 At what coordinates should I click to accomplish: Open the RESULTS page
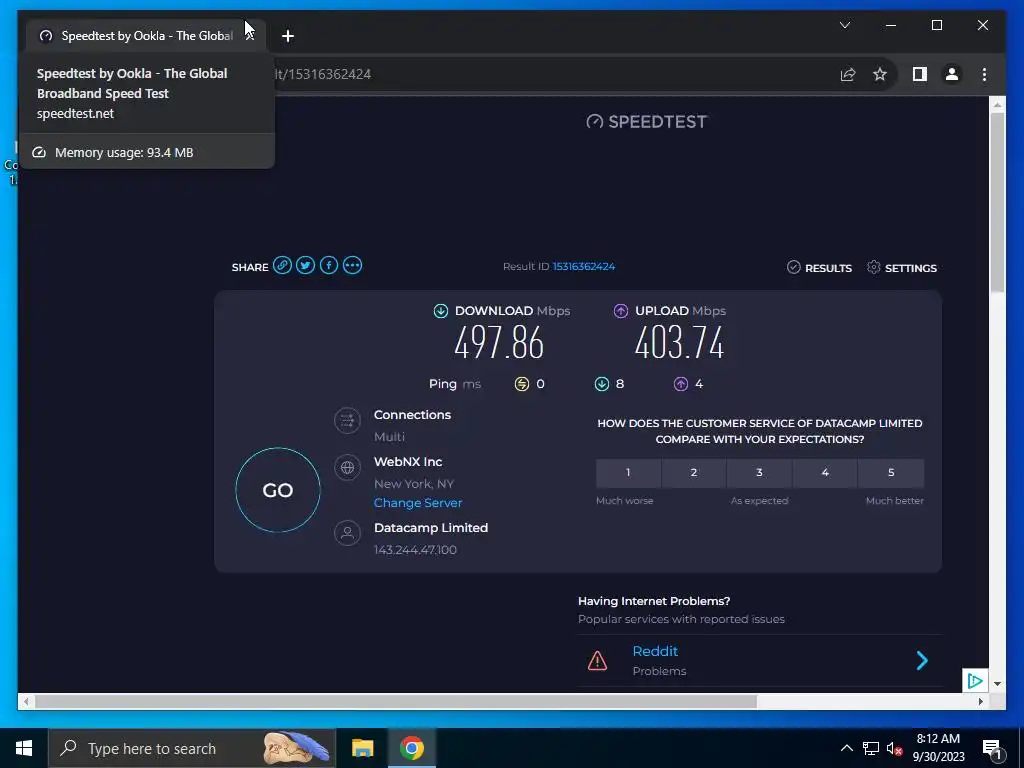coord(820,268)
